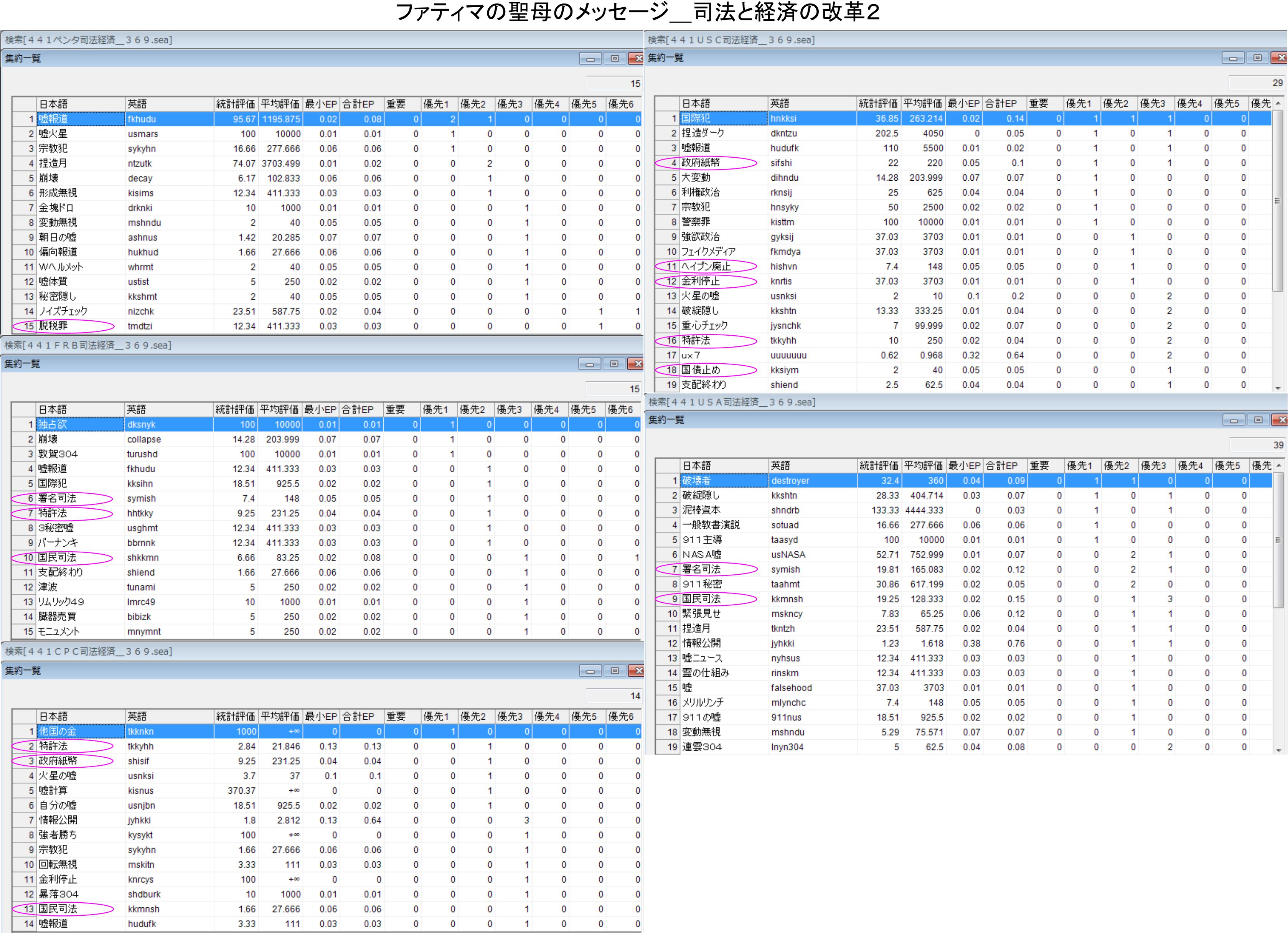The height and width of the screenshot is (933, 1288).
Task: Sort ペンタ table by 統計評価 column header
Action: (x=235, y=104)
